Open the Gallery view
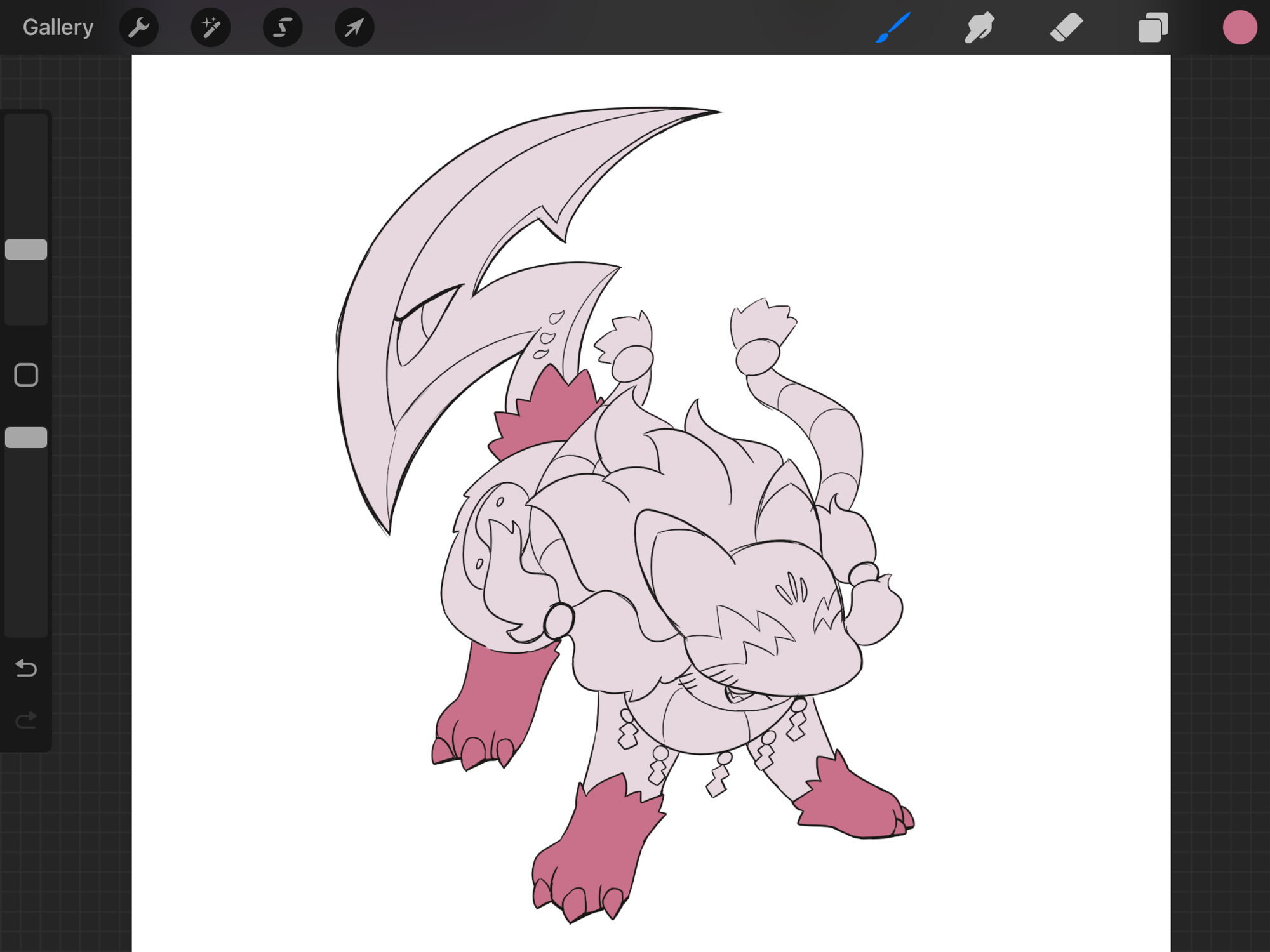The image size is (1270, 952). [58, 27]
